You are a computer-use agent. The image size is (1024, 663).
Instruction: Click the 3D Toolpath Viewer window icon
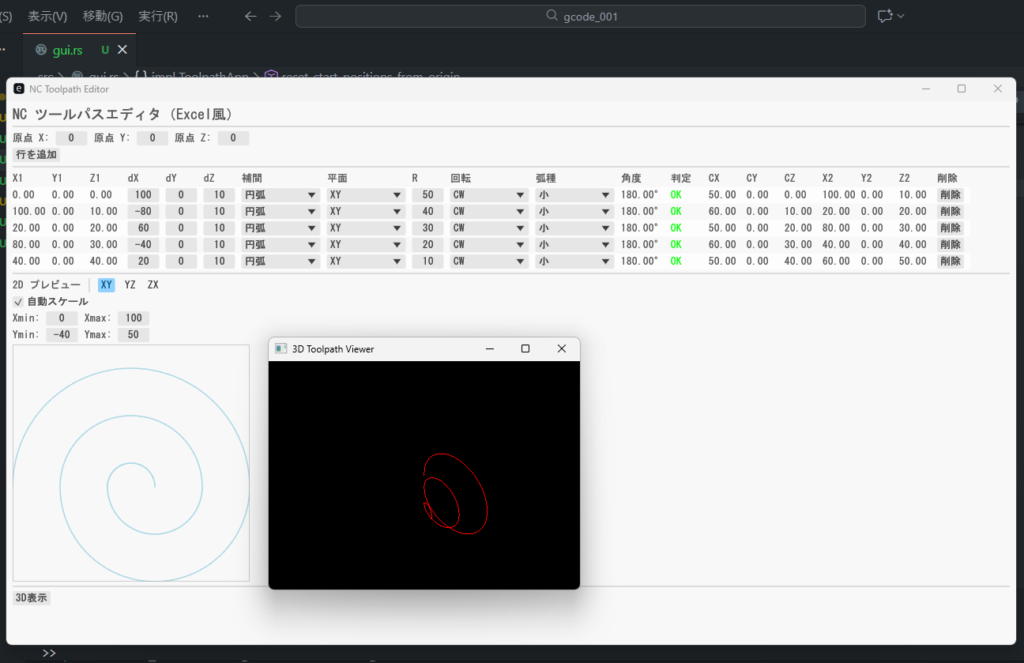(281, 348)
